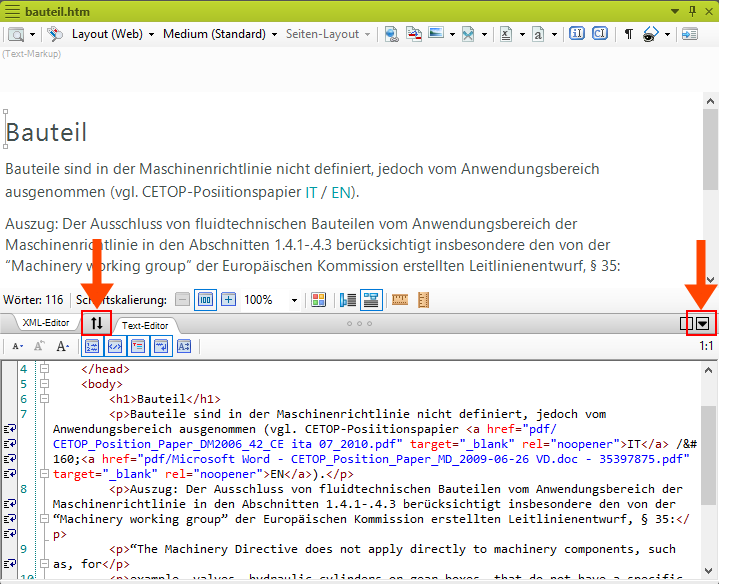Click the IT link in the preview
The image size is (741, 584).
(311, 192)
